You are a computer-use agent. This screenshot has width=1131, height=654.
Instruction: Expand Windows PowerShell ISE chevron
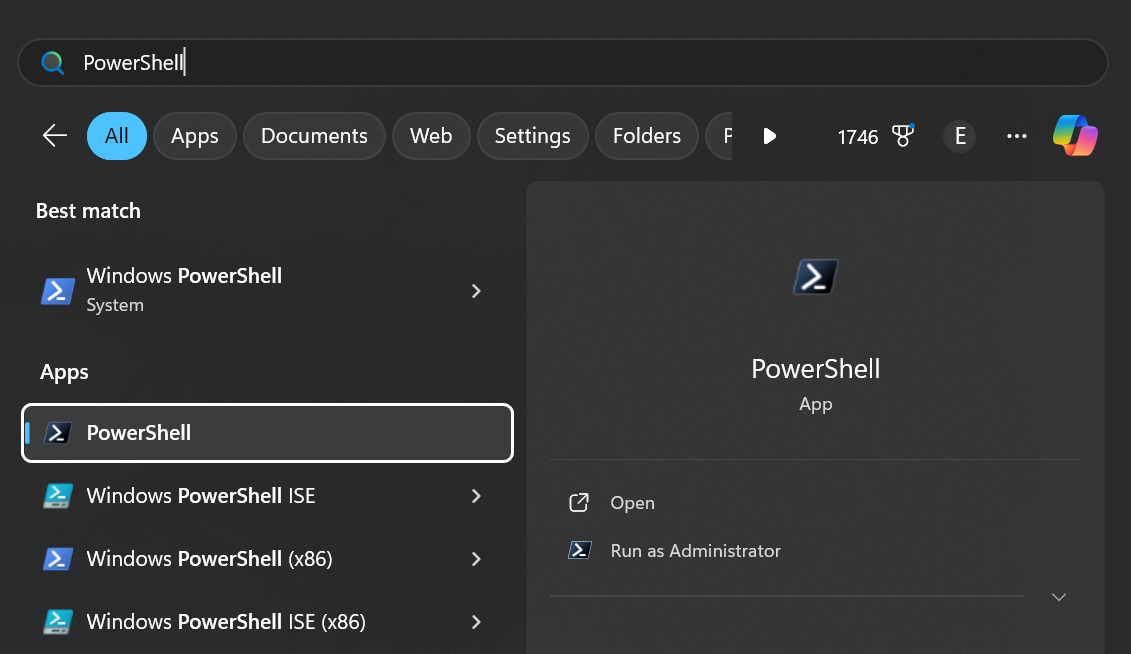click(476, 496)
